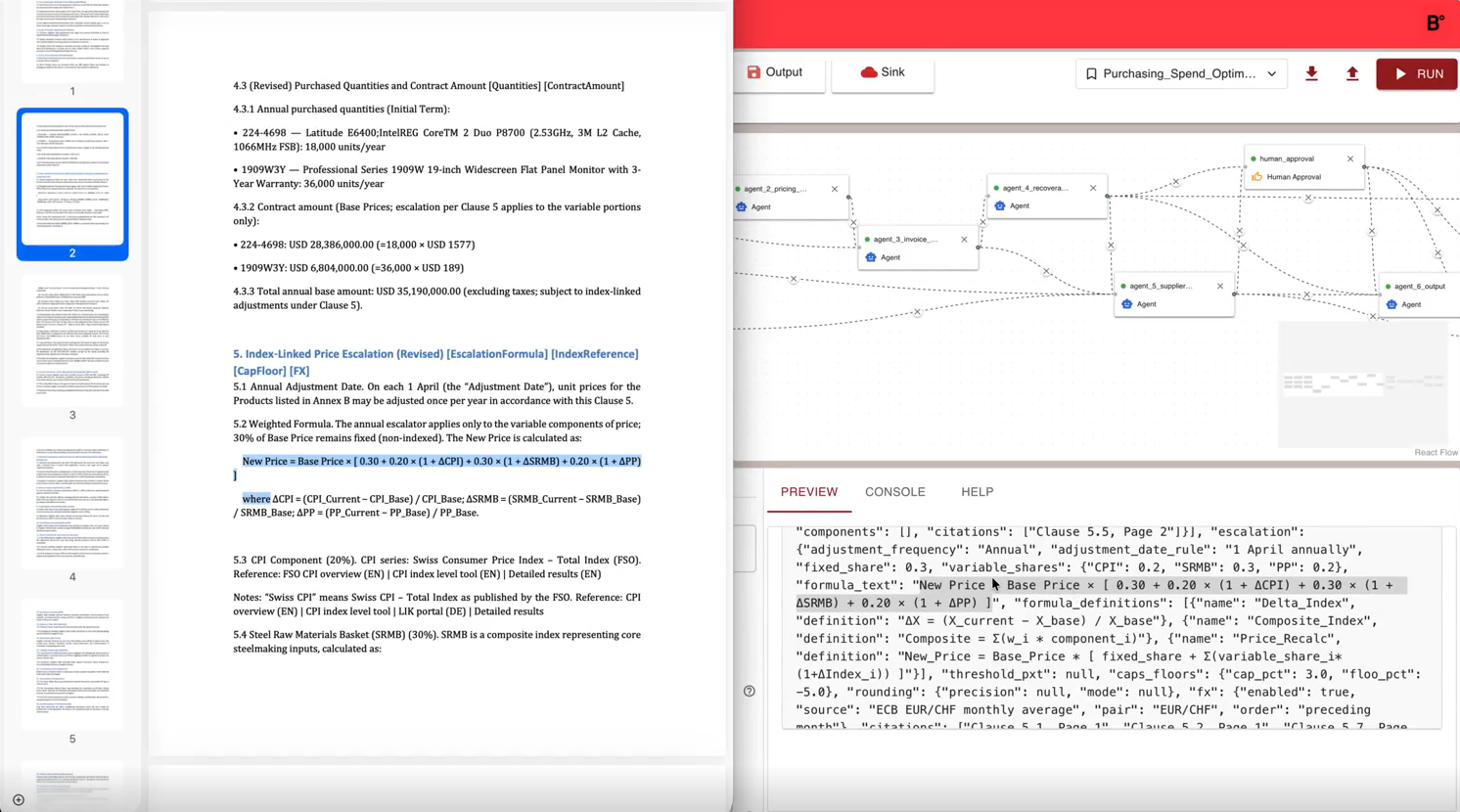Image resolution: width=1460 pixels, height=812 pixels.
Task: Open the HELP tab
Action: (977, 492)
